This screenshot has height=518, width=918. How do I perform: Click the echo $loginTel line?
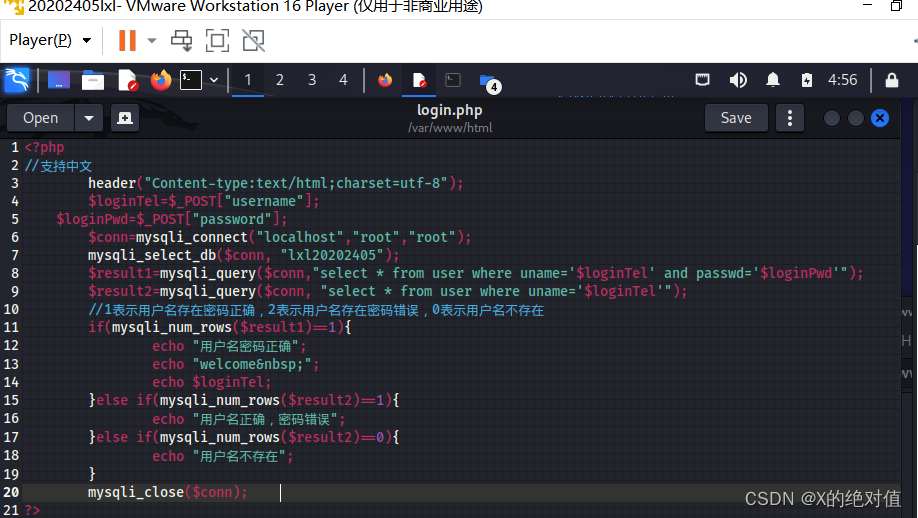[212, 382]
